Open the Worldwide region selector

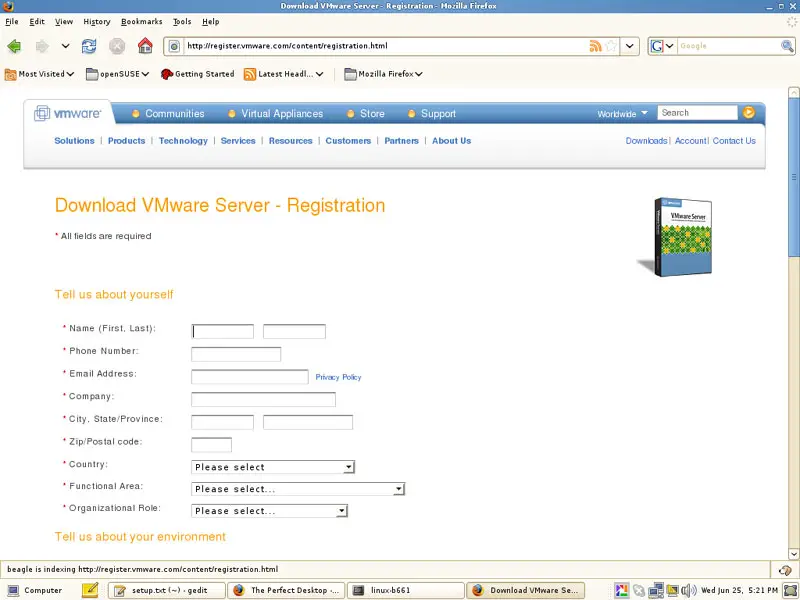pos(622,114)
